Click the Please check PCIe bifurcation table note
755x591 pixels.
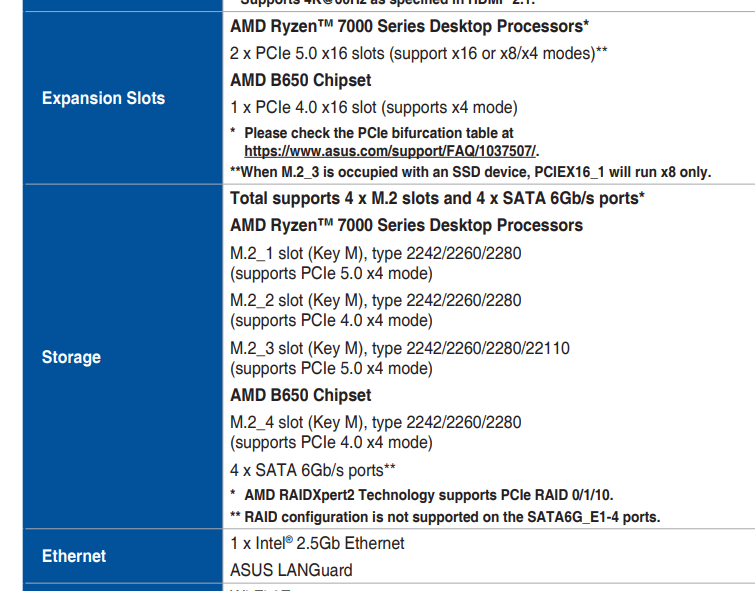(x=378, y=132)
